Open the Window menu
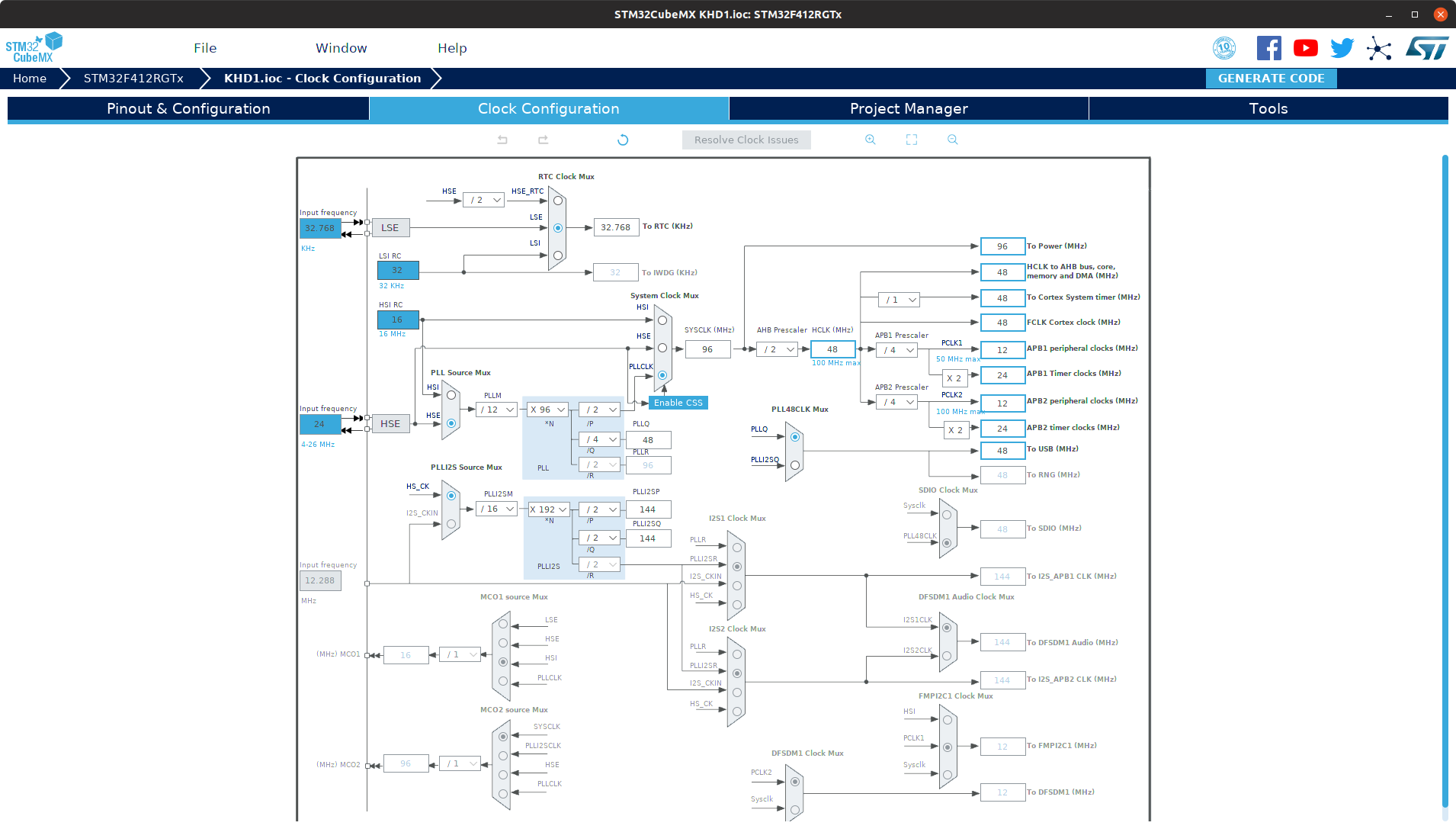This screenshot has height=829, width=1456. [x=342, y=48]
